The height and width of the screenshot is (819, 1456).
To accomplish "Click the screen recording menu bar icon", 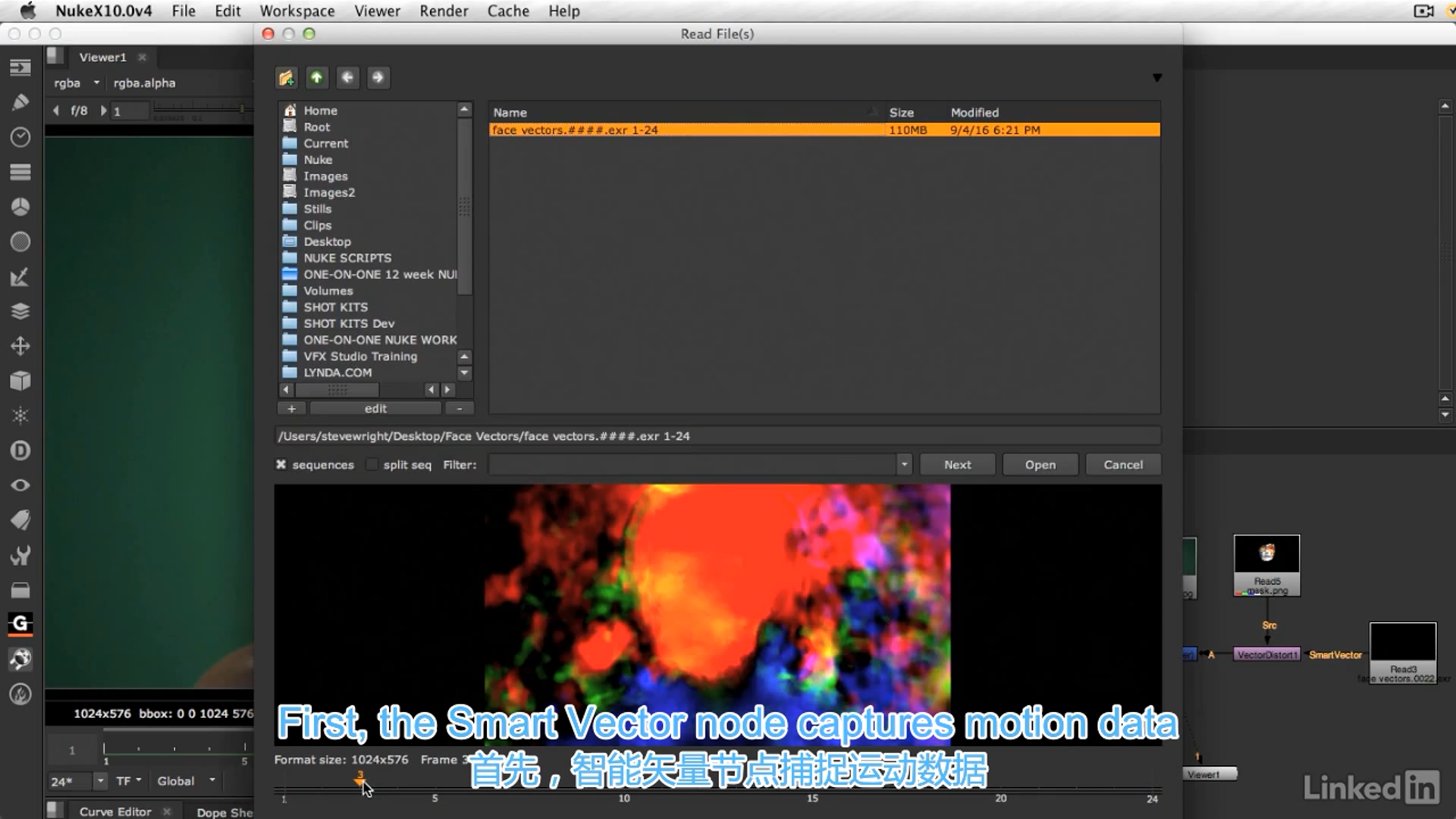I will click(x=1423, y=11).
